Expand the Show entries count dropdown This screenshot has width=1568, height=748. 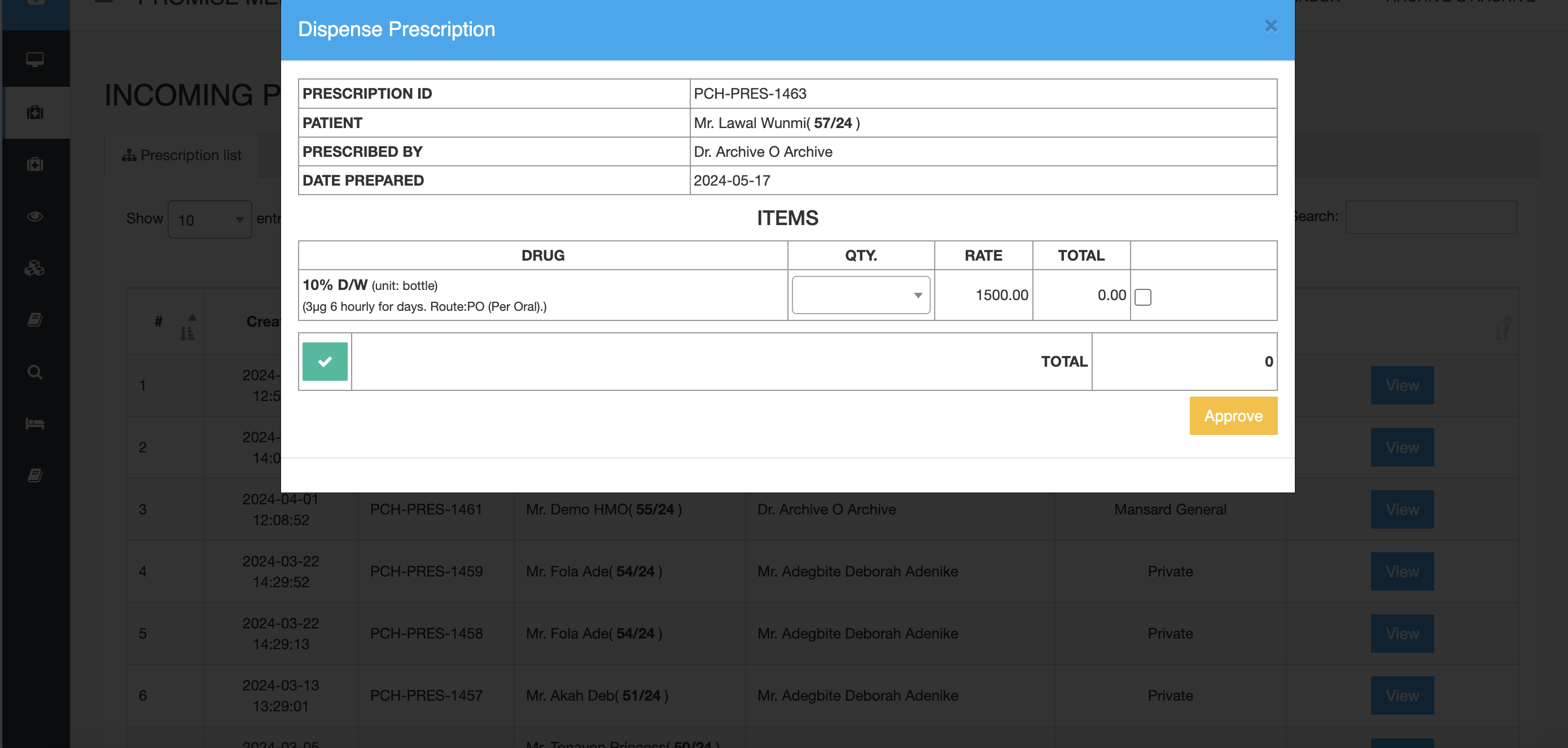(209, 219)
